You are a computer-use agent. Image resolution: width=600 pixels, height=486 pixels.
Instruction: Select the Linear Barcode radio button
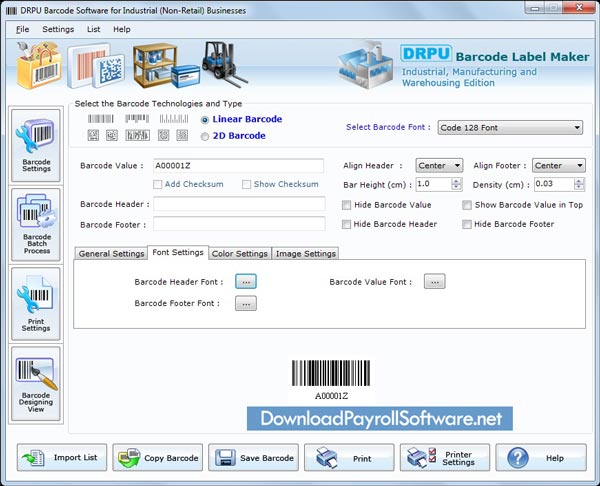tap(205, 120)
